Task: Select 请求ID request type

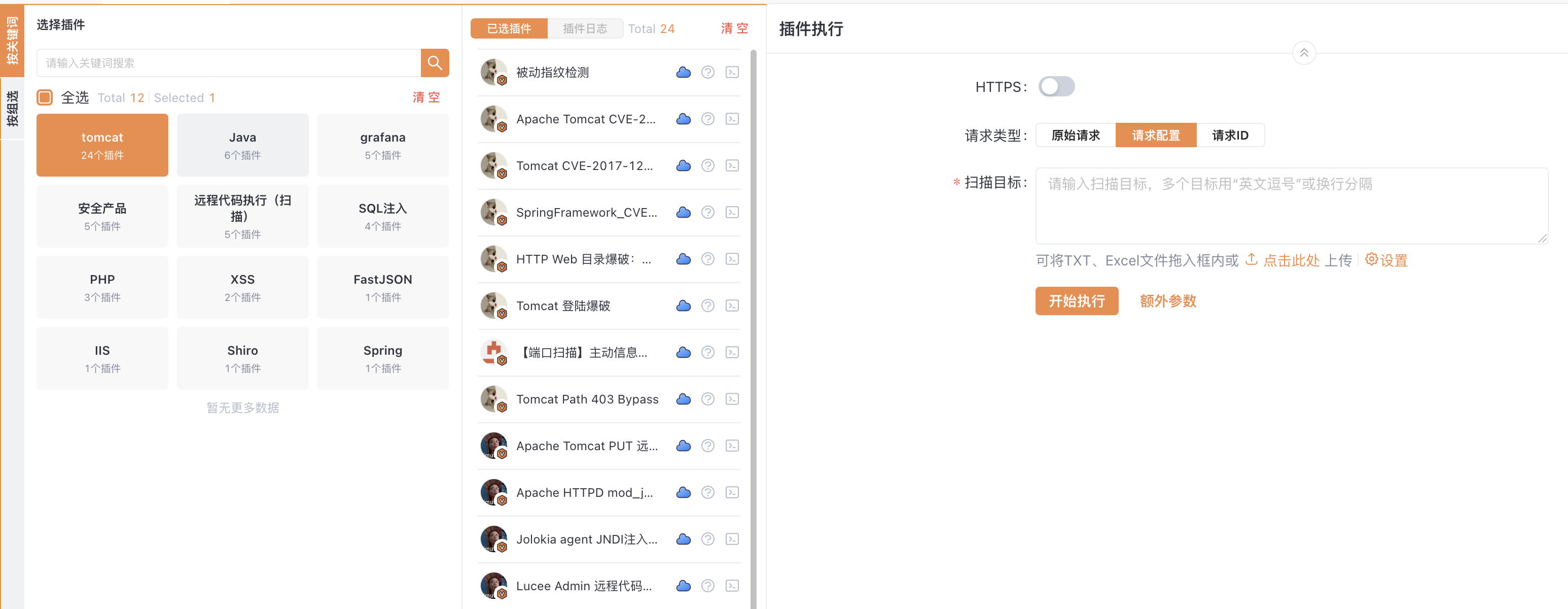Action: 1230,135
